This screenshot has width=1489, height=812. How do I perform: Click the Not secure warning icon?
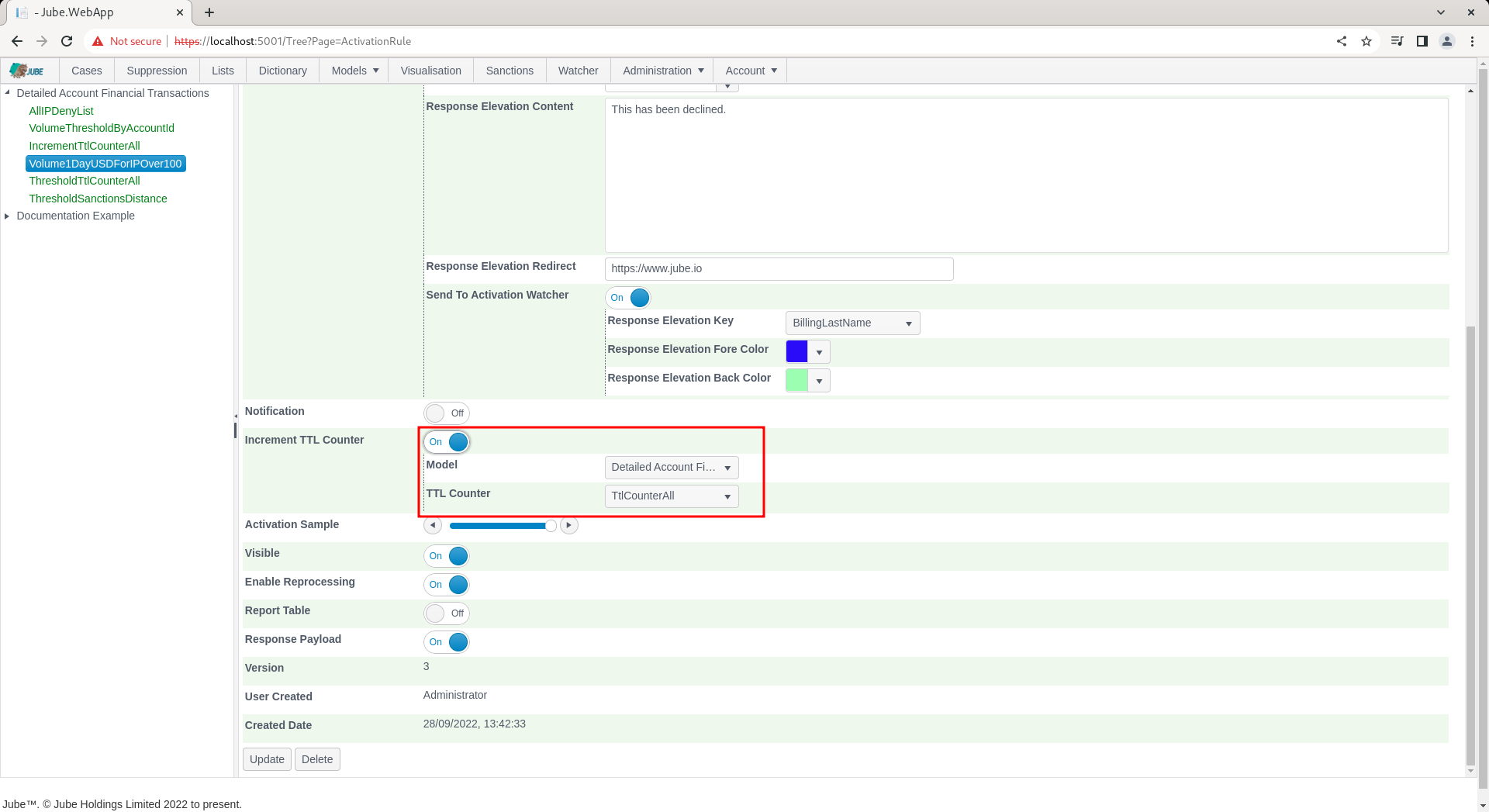98,41
